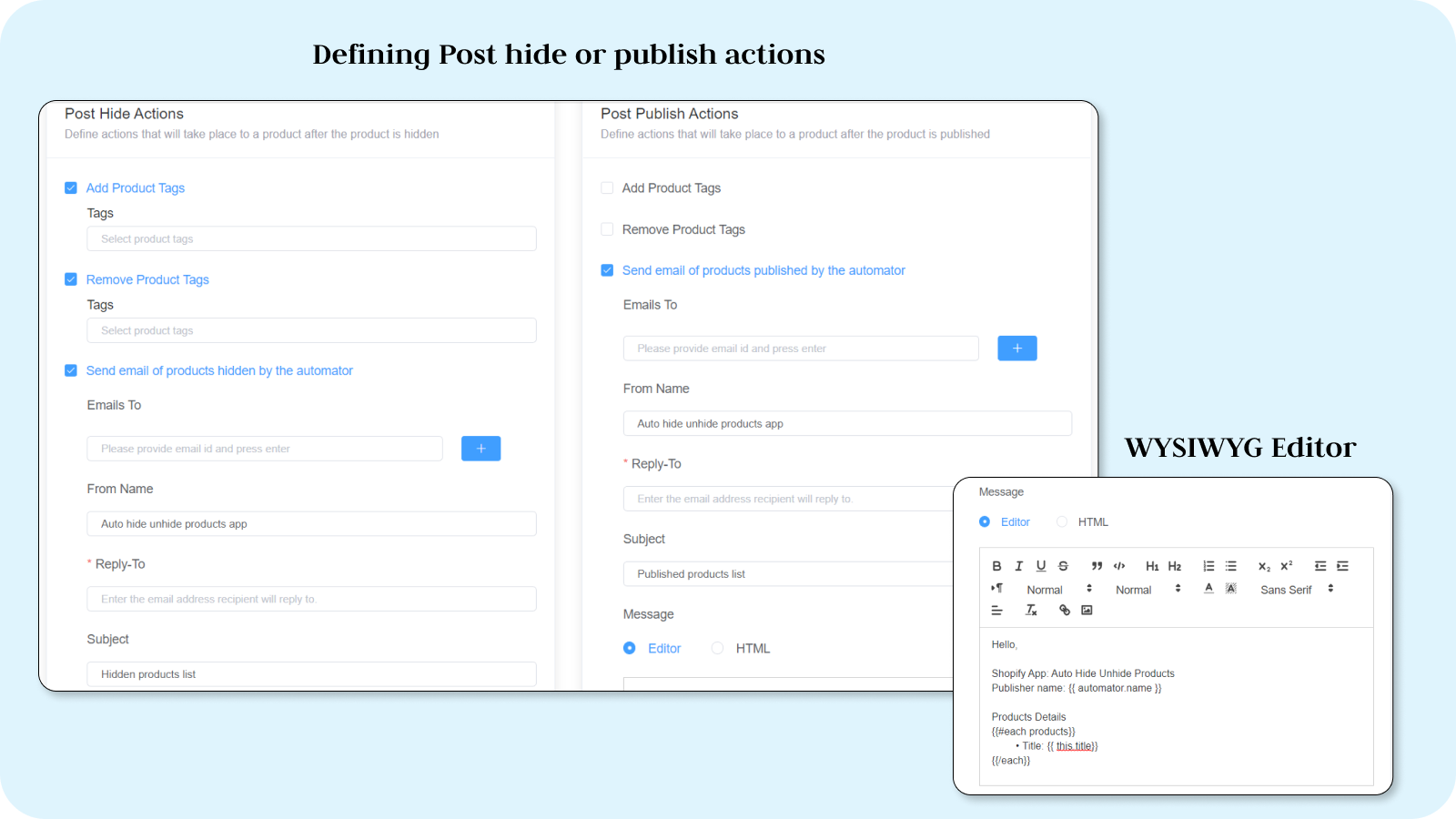Image resolution: width=1456 pixels, height=819 pixels.
Task: Apply italic formatting in the editor toolbar
Action: click(x=1019, y=566)
